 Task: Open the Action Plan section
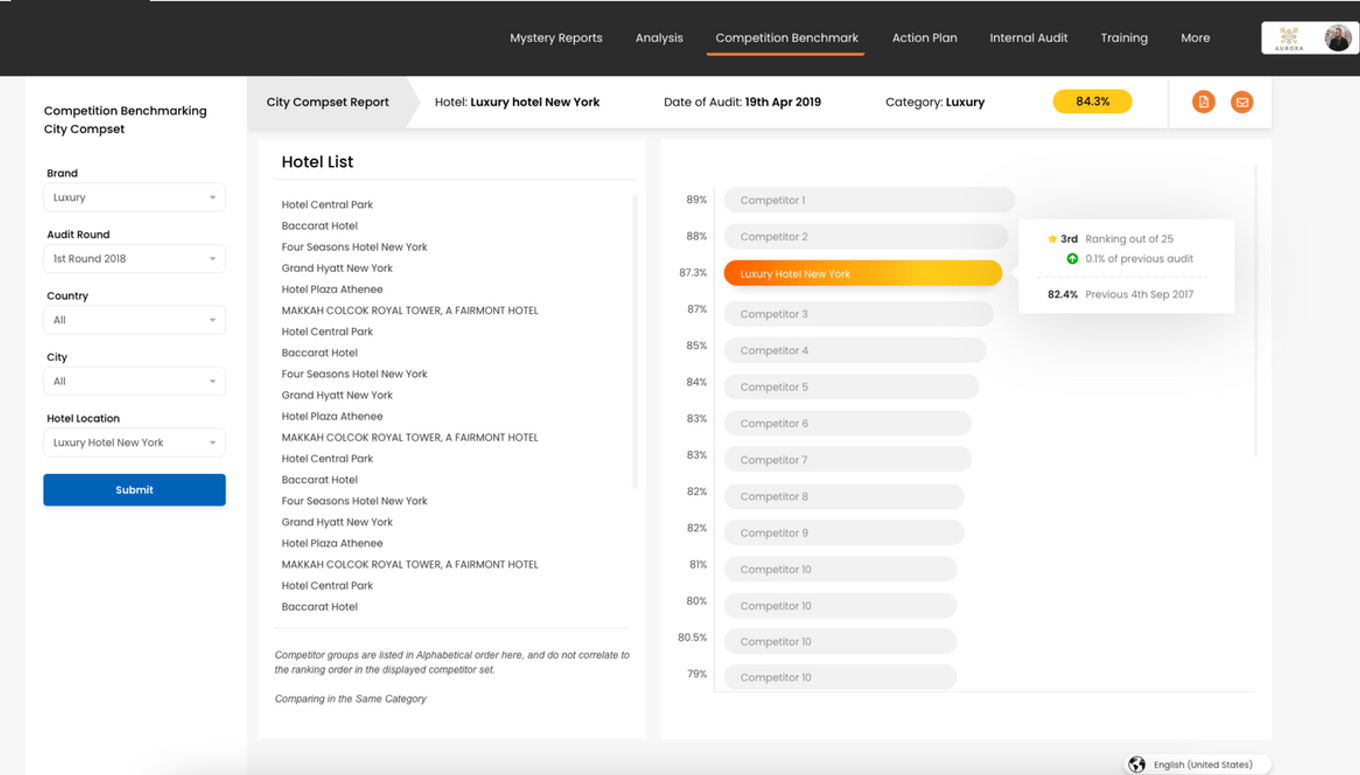click(924, 37)
